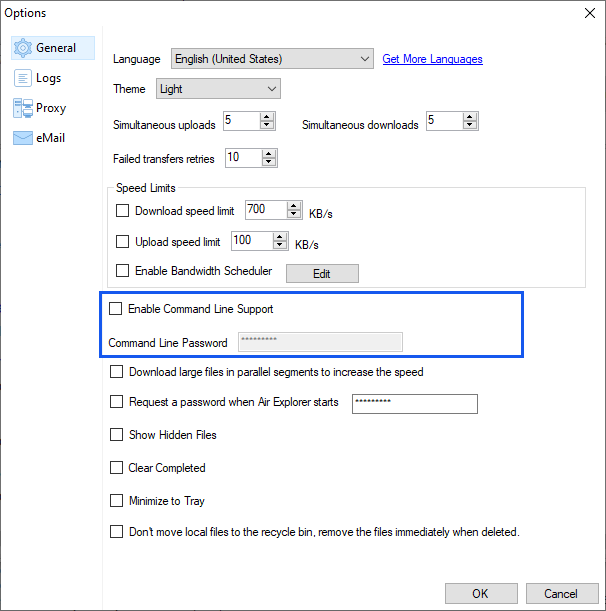Increase Simultaneous uploads value
Image resolution: width=606 pixels, height=611 pixels.
[x=267, y=117]
